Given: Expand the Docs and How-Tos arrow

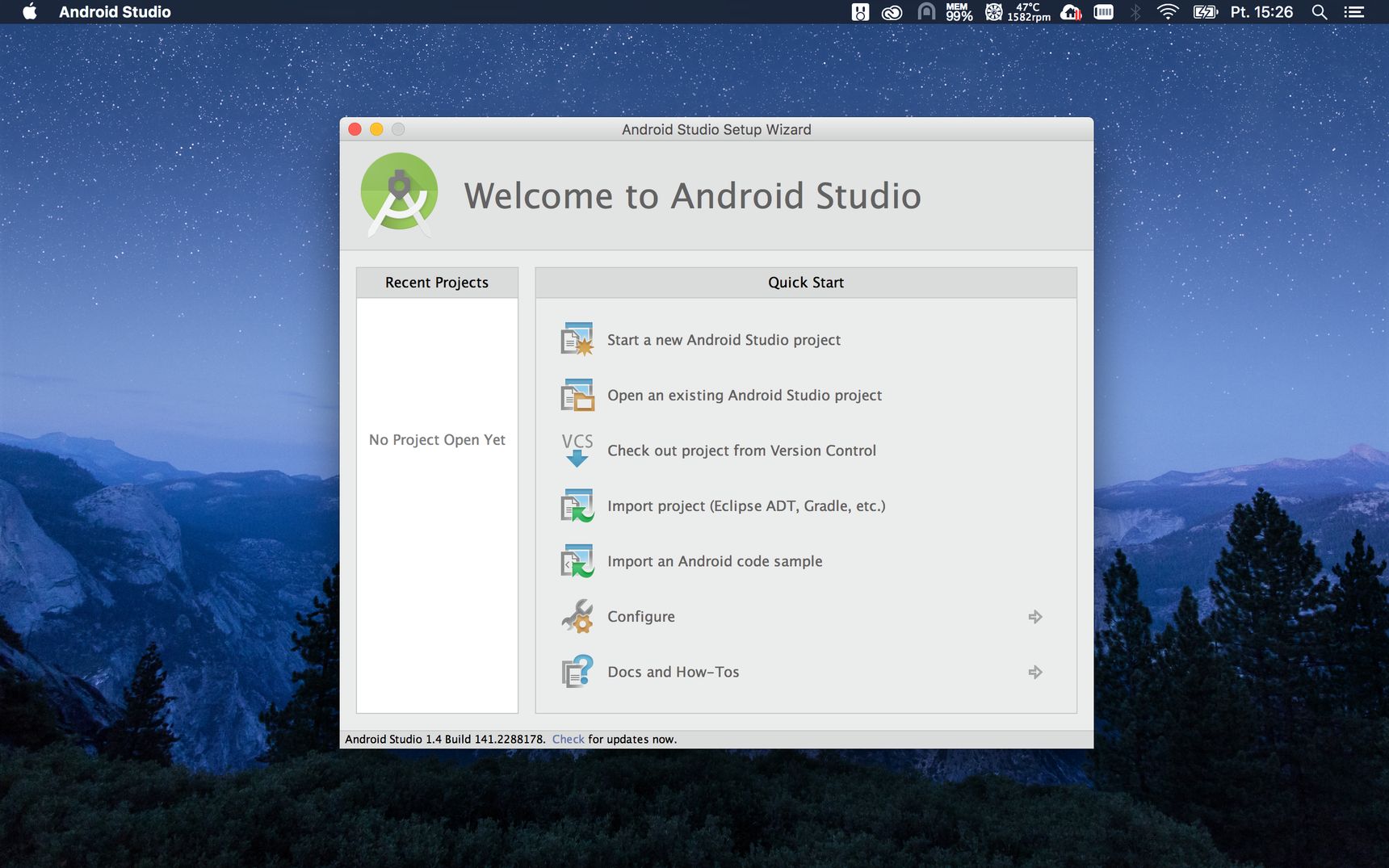Looking at the screenshot, I should pyautogui.click(x=1035, y=672).
